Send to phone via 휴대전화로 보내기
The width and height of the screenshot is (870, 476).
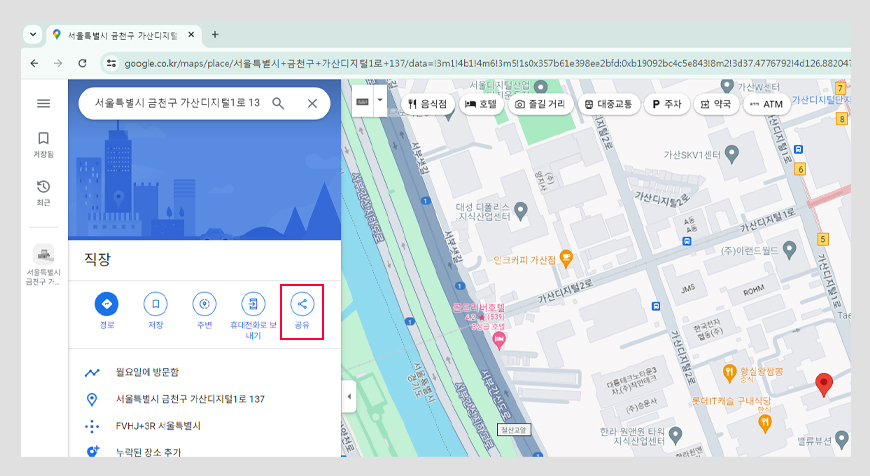click(x=253, y=315)
